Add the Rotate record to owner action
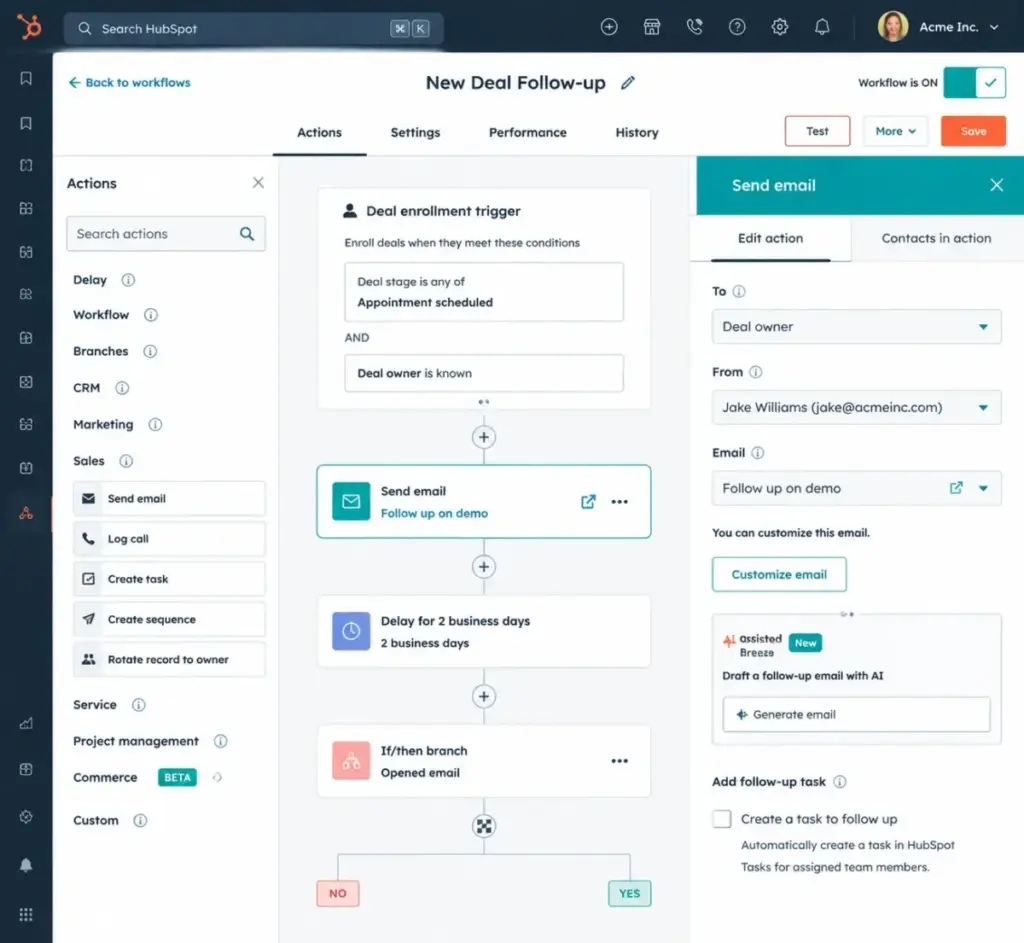The width and height of the screenshot is (1024, 943). pos(169,660)
